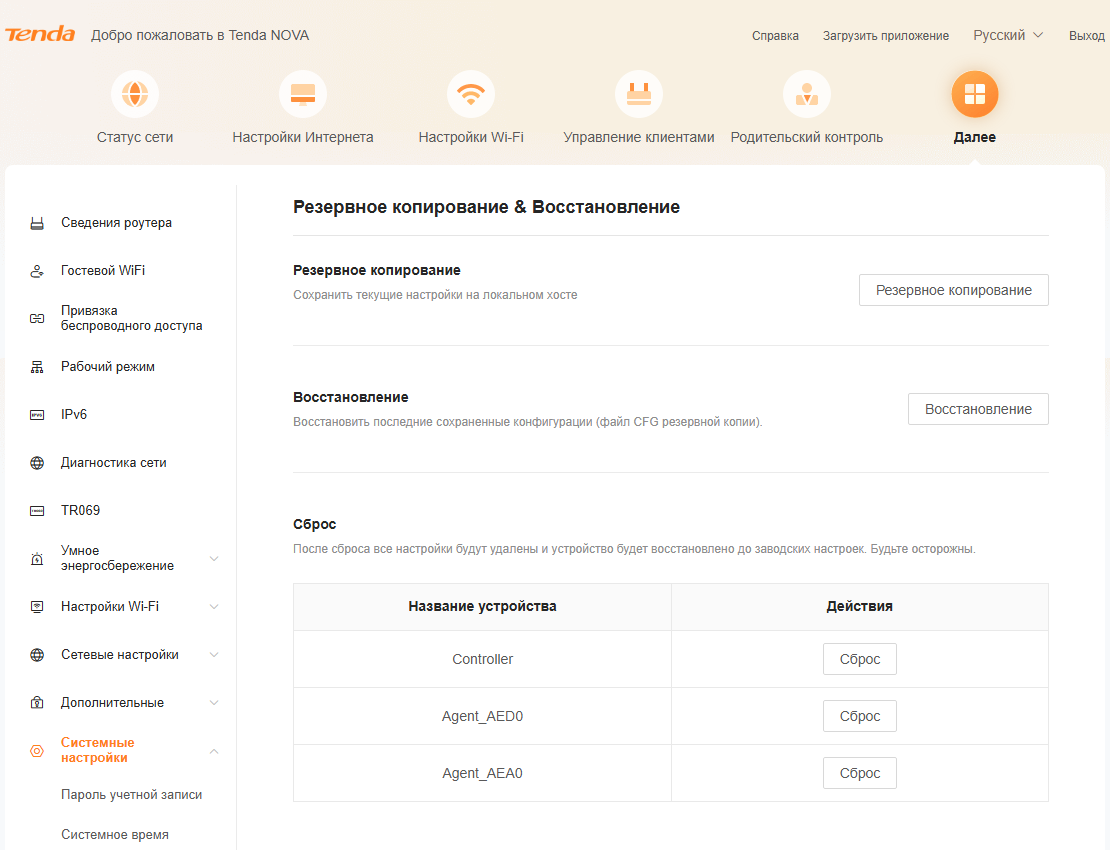Click the Сетевые настройки globe icon
1110x850 pixels.
coord(37,655)
